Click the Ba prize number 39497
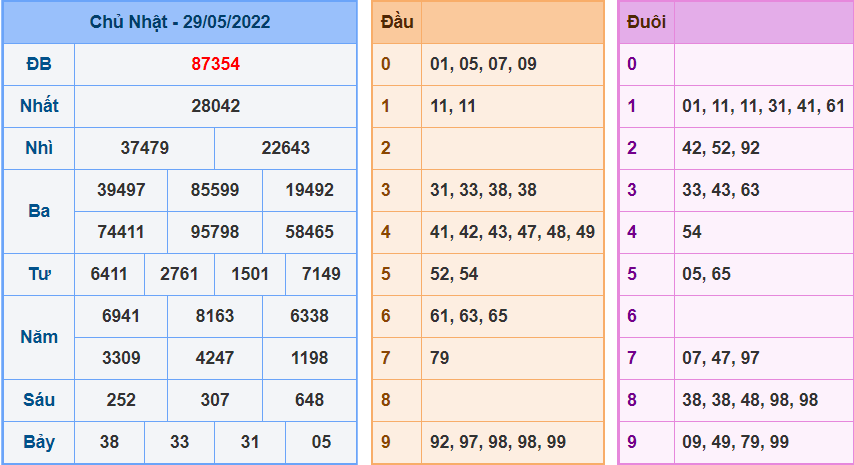This screenshot has height=465, width=854. pos(121,189)
